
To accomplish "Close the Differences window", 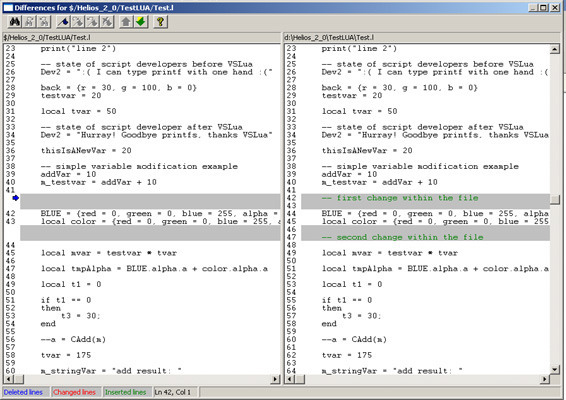I will [x=555, y=8].
